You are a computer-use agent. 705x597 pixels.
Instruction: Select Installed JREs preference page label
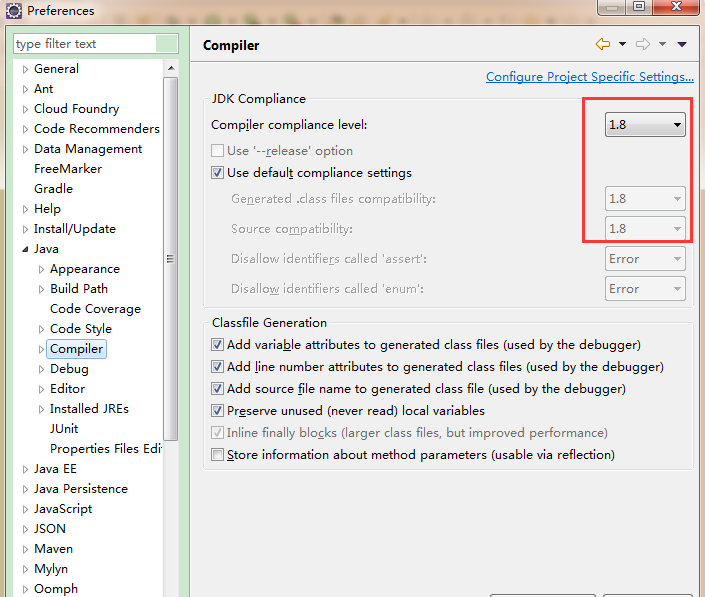(89, 409)
